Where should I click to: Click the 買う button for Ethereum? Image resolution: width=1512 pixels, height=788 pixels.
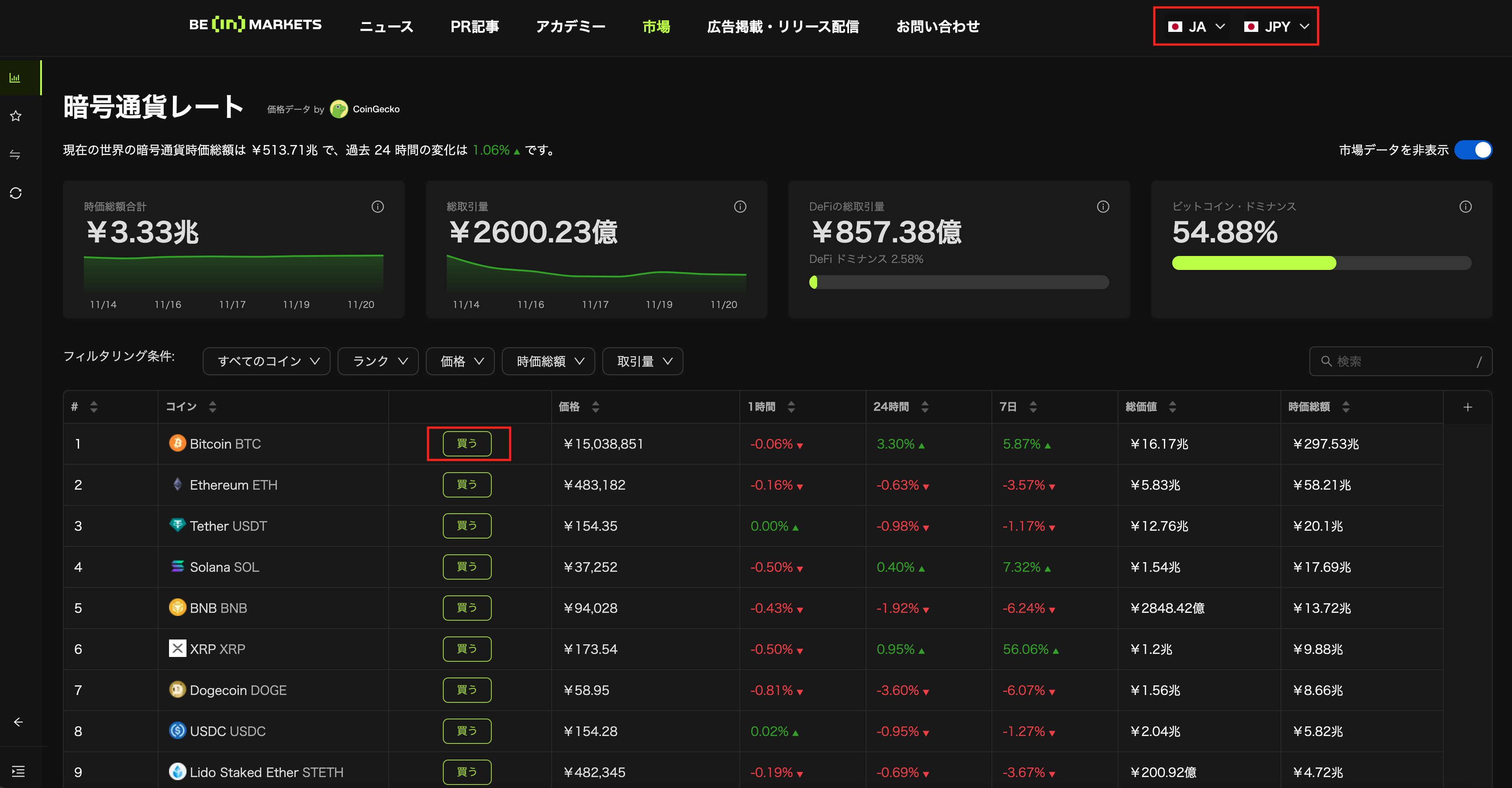point(466,484)
